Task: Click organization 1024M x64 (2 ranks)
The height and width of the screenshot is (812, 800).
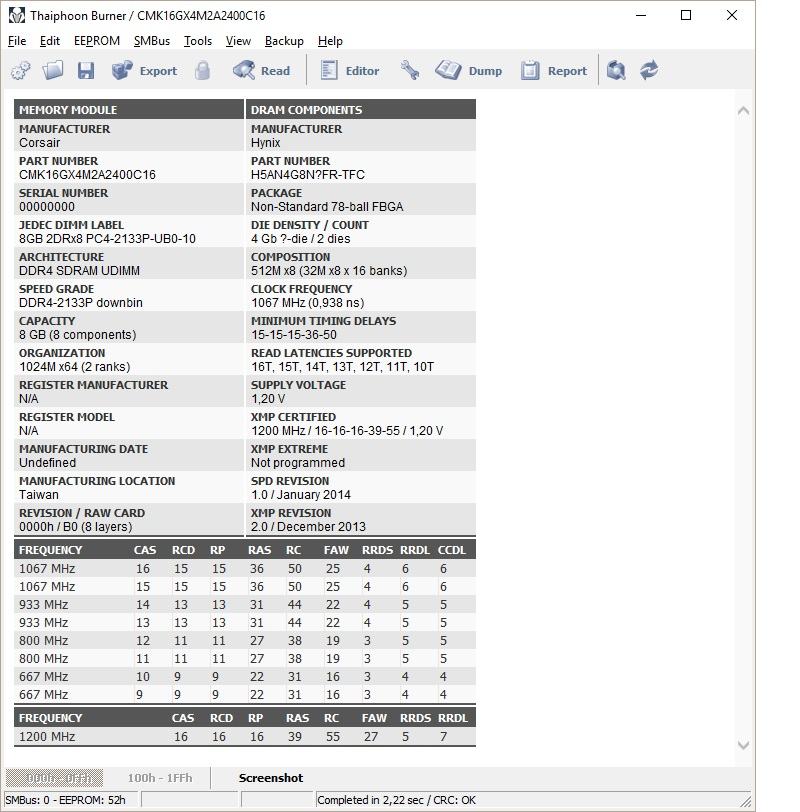Action: pyautogui.click(x=75, y=367)
